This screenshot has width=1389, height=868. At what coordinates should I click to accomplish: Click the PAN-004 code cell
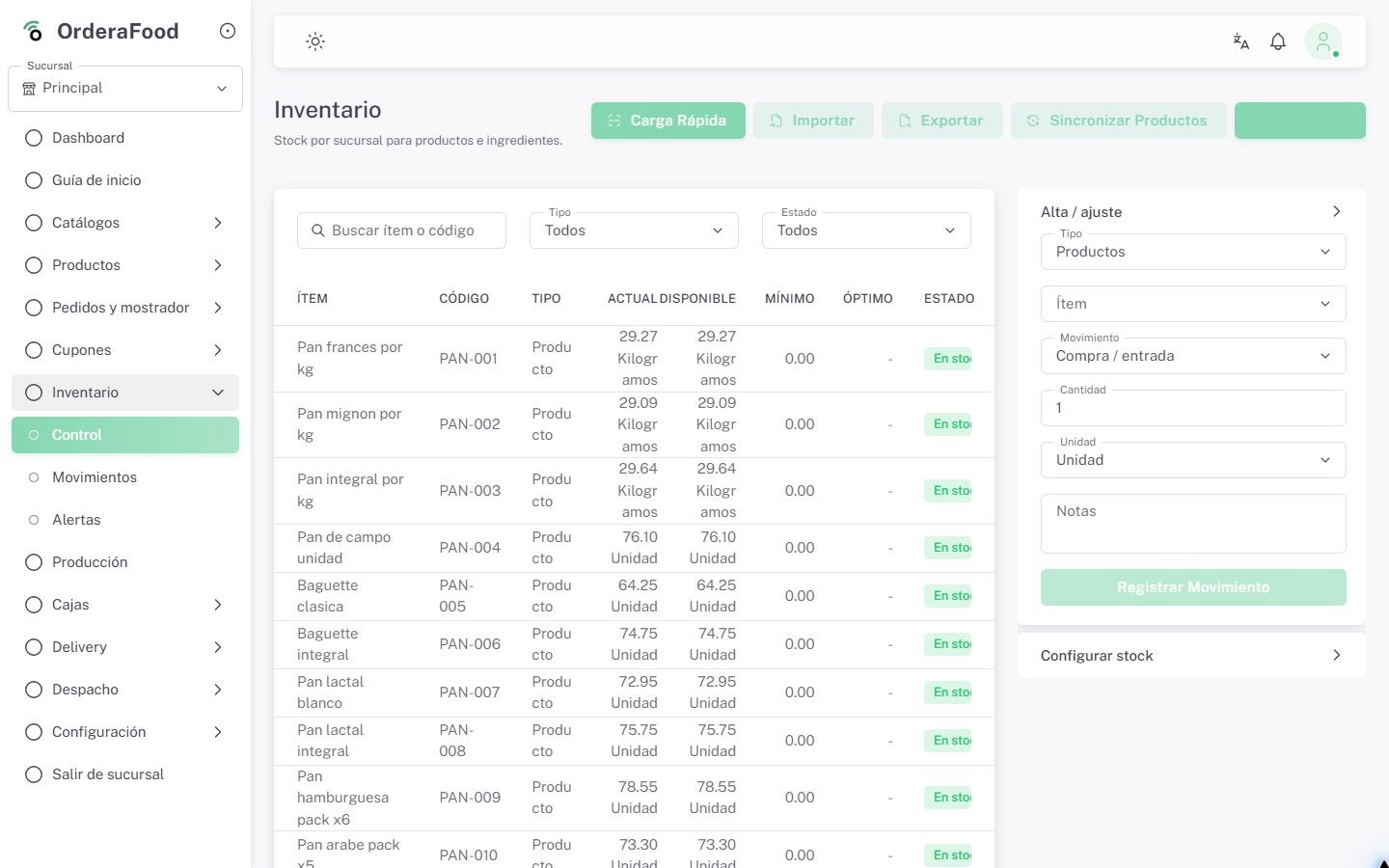(470, 548)
